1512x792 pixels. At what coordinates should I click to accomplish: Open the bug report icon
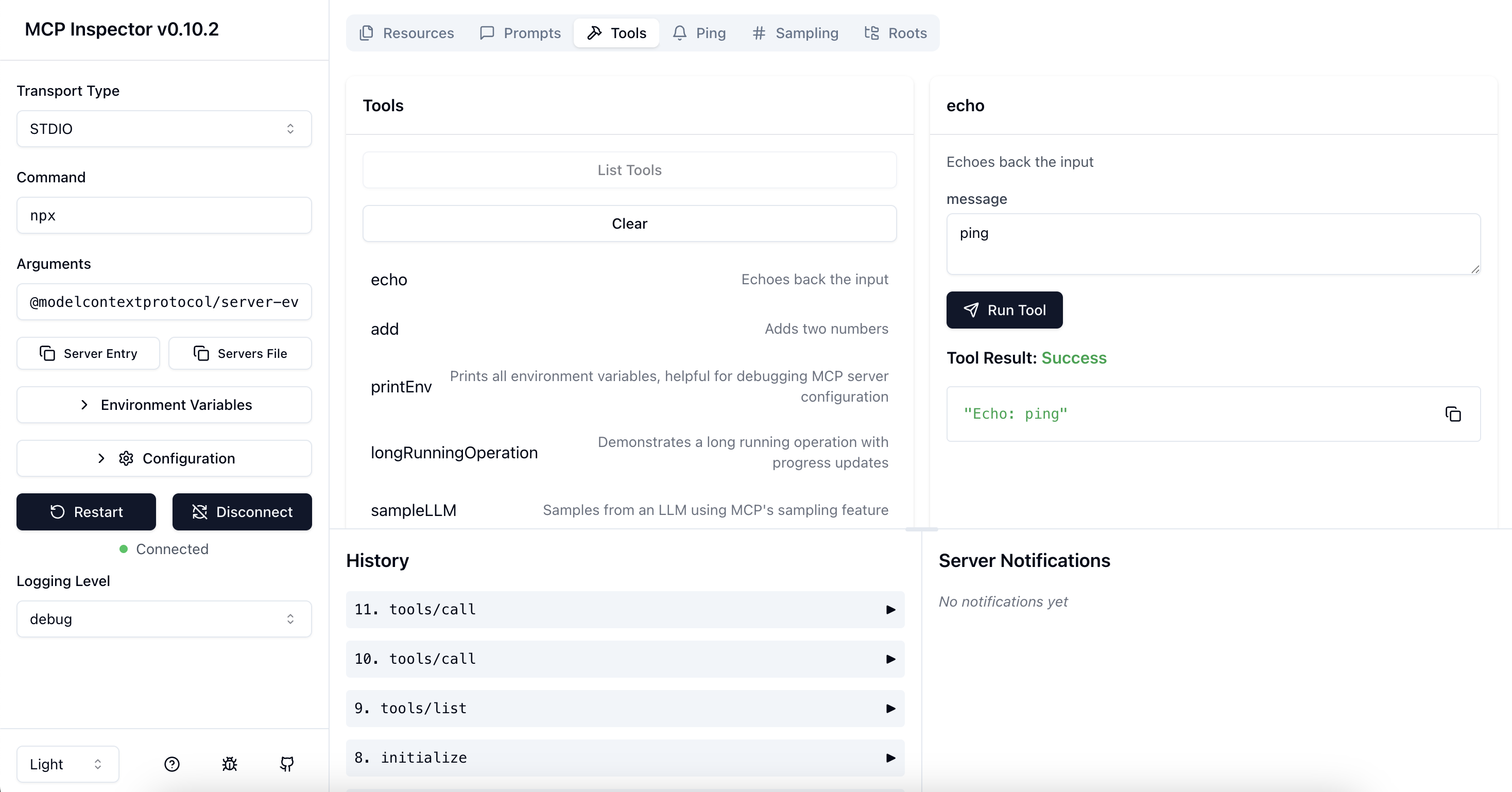pyautogui.click(x=230, y=764)
